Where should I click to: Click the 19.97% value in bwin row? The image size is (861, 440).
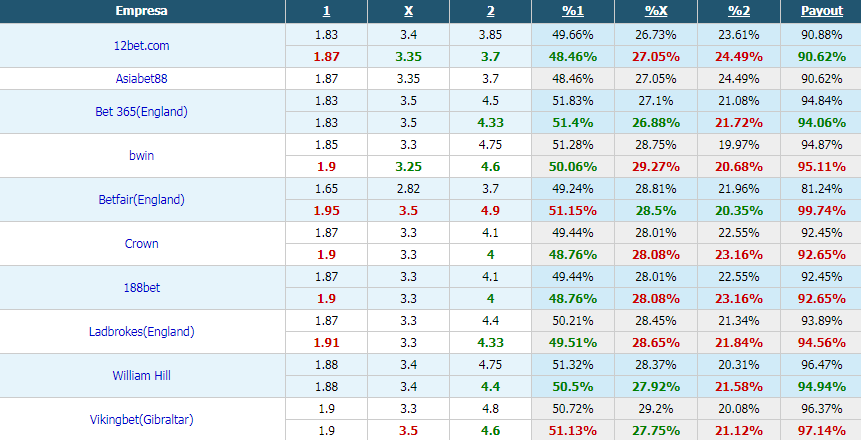click(x=739, y=144)
